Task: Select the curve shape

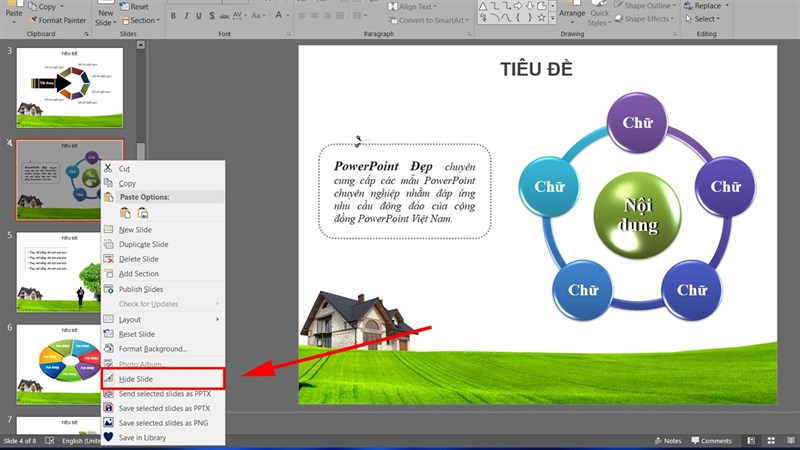Action: pyautogui.click(x=506, y=18)
